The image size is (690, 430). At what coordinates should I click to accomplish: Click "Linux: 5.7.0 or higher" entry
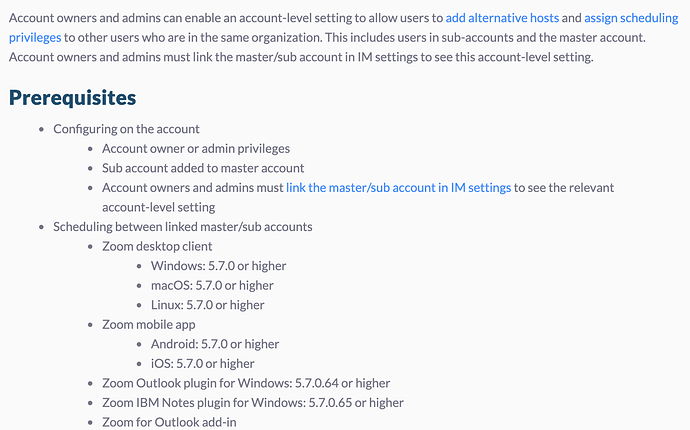point(207,305)
